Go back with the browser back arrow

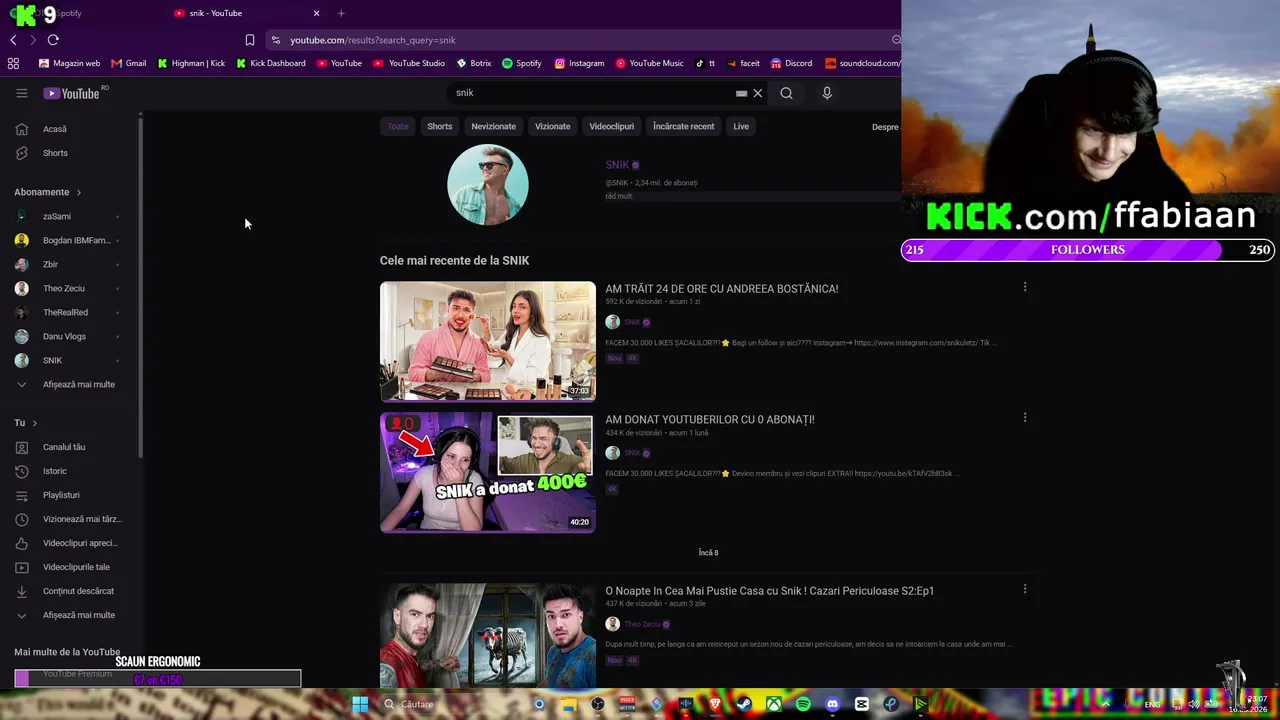click(x=13, y=40)
